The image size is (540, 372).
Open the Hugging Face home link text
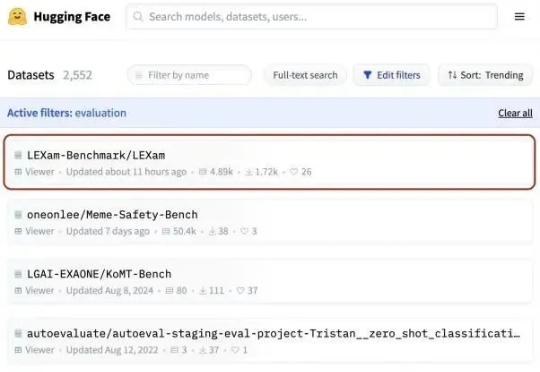[x=72, y=17]
